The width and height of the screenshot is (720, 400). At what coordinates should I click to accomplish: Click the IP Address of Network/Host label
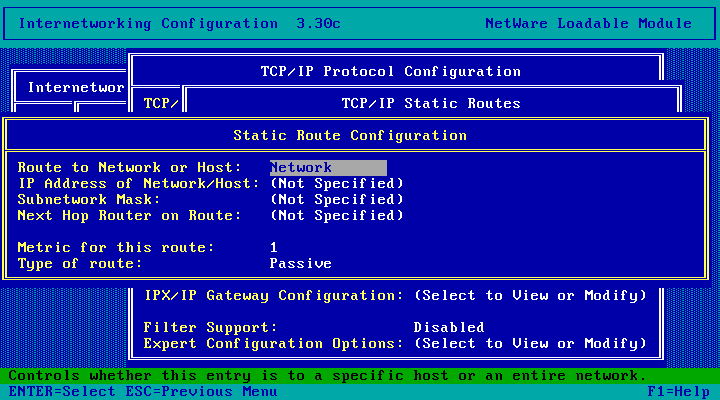(x=139, y=184)
